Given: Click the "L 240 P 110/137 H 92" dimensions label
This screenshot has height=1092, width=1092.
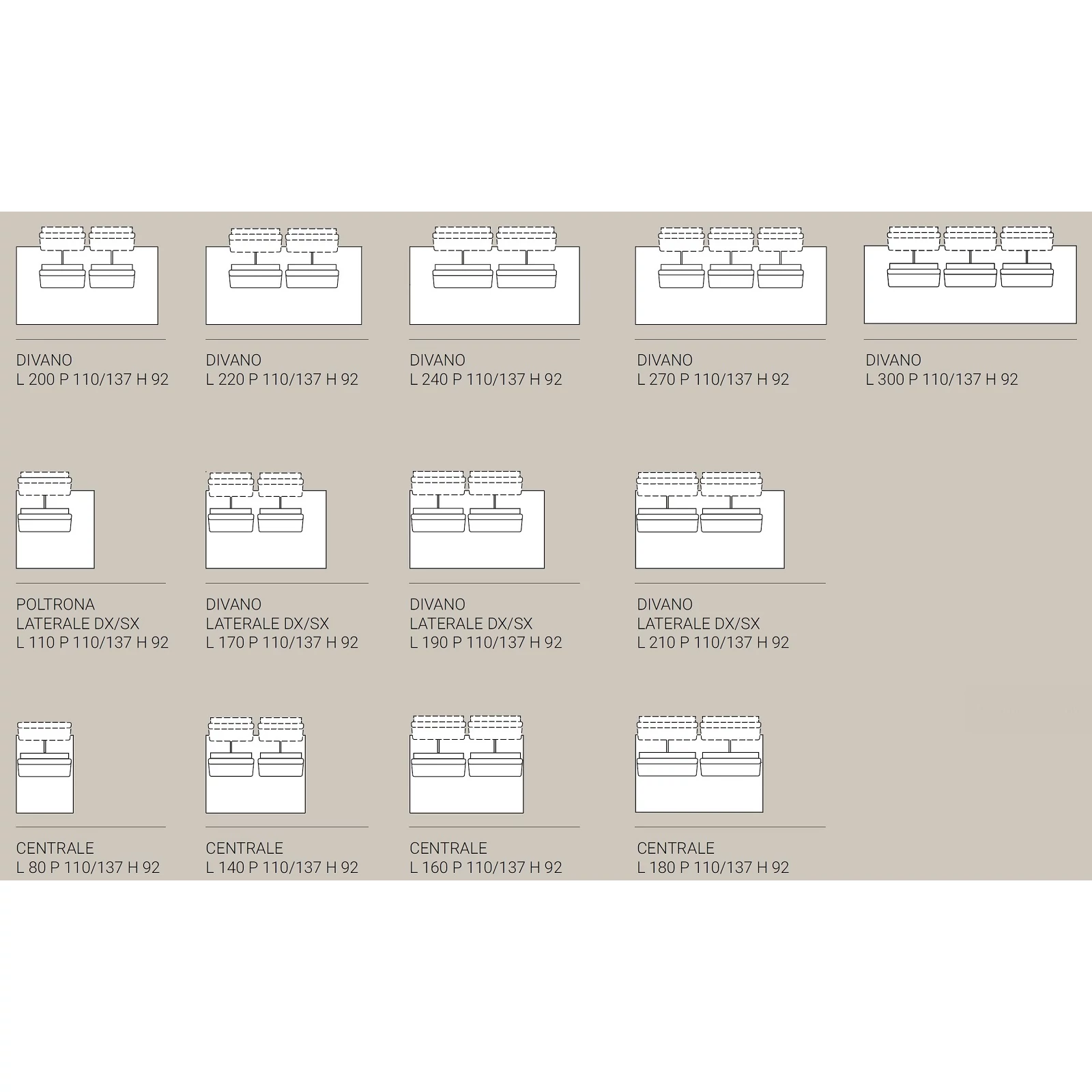Looking at the screenshot, I should pyautogui.click(x=485, y=379).
